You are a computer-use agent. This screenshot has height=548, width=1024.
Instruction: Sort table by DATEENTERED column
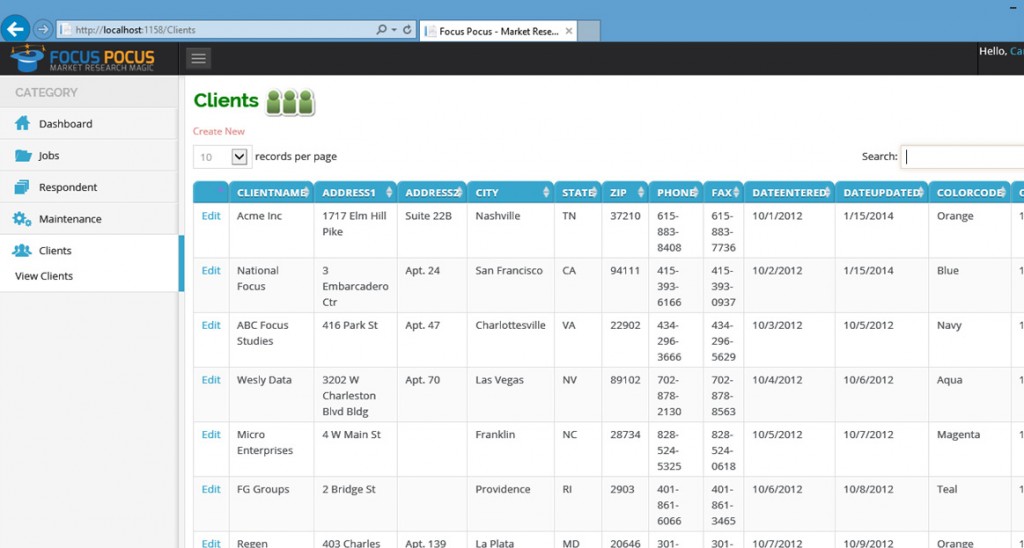coord(789,192)
